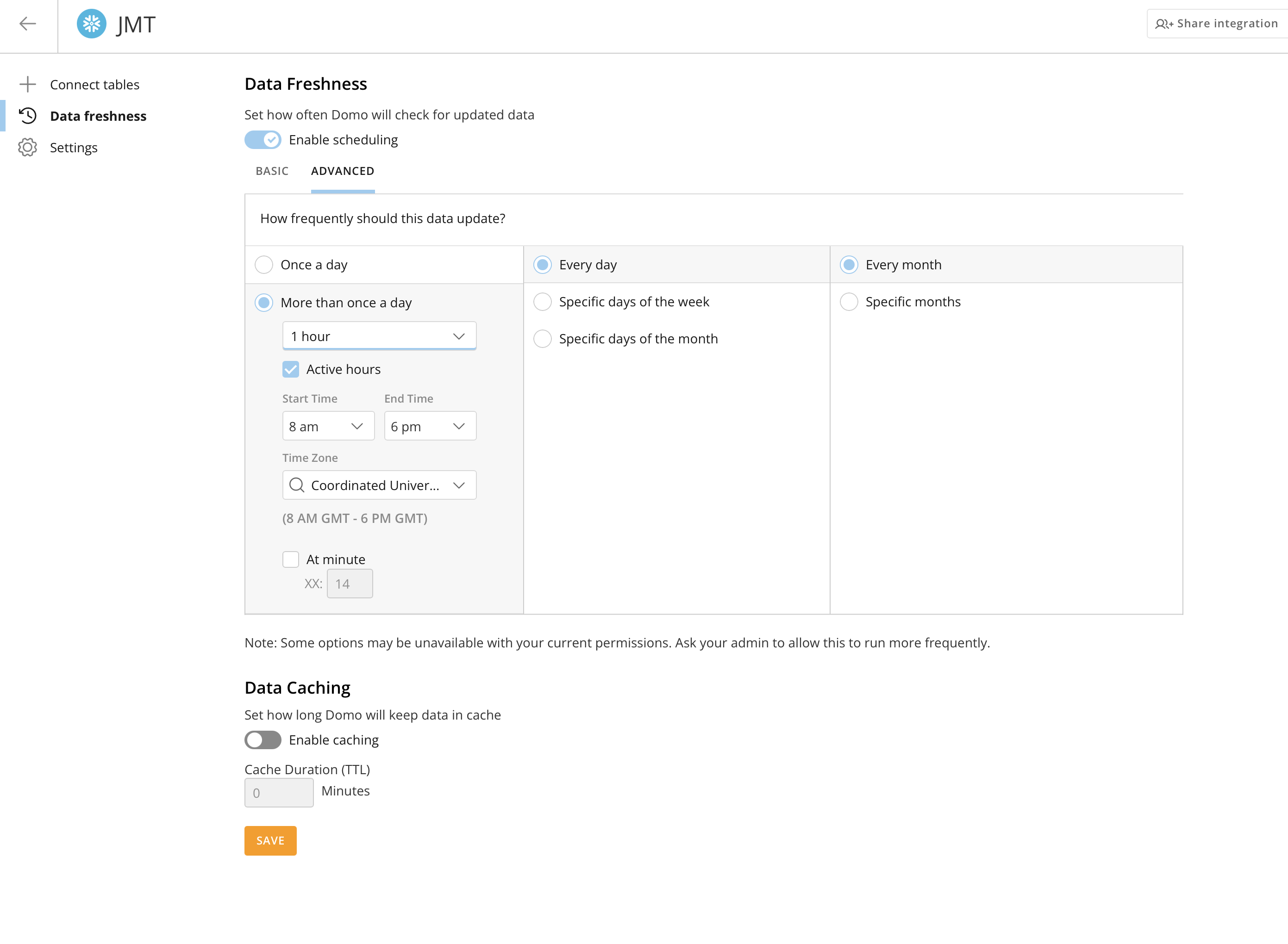Switch to the BASIC tab

272,171
